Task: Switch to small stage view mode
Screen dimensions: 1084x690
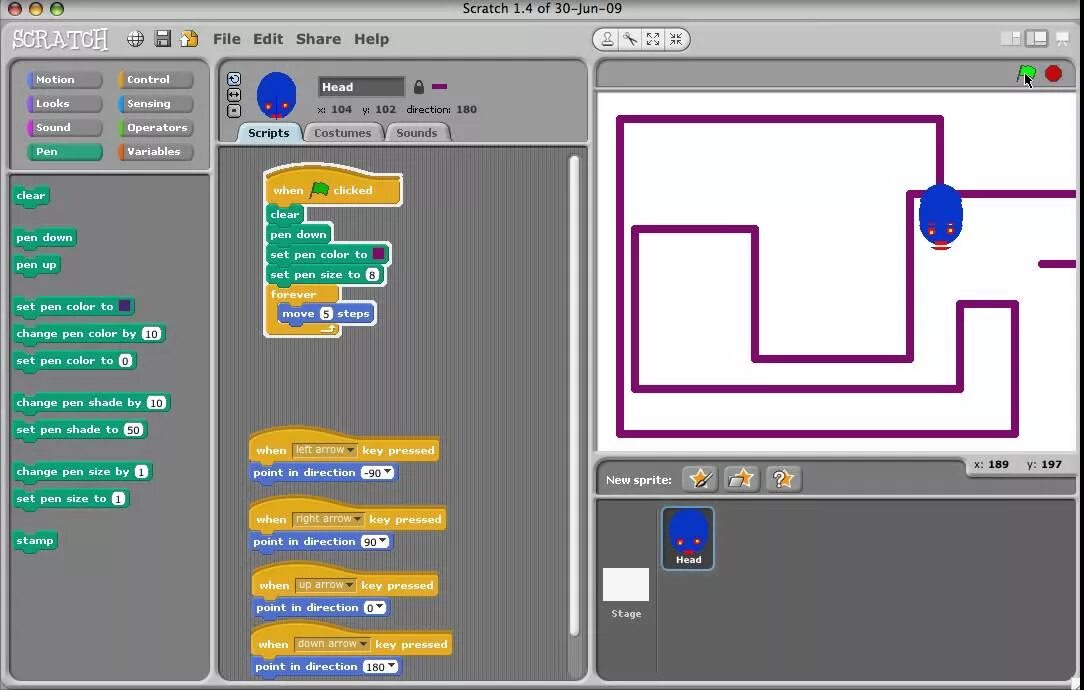Action: pos(1010,39)
